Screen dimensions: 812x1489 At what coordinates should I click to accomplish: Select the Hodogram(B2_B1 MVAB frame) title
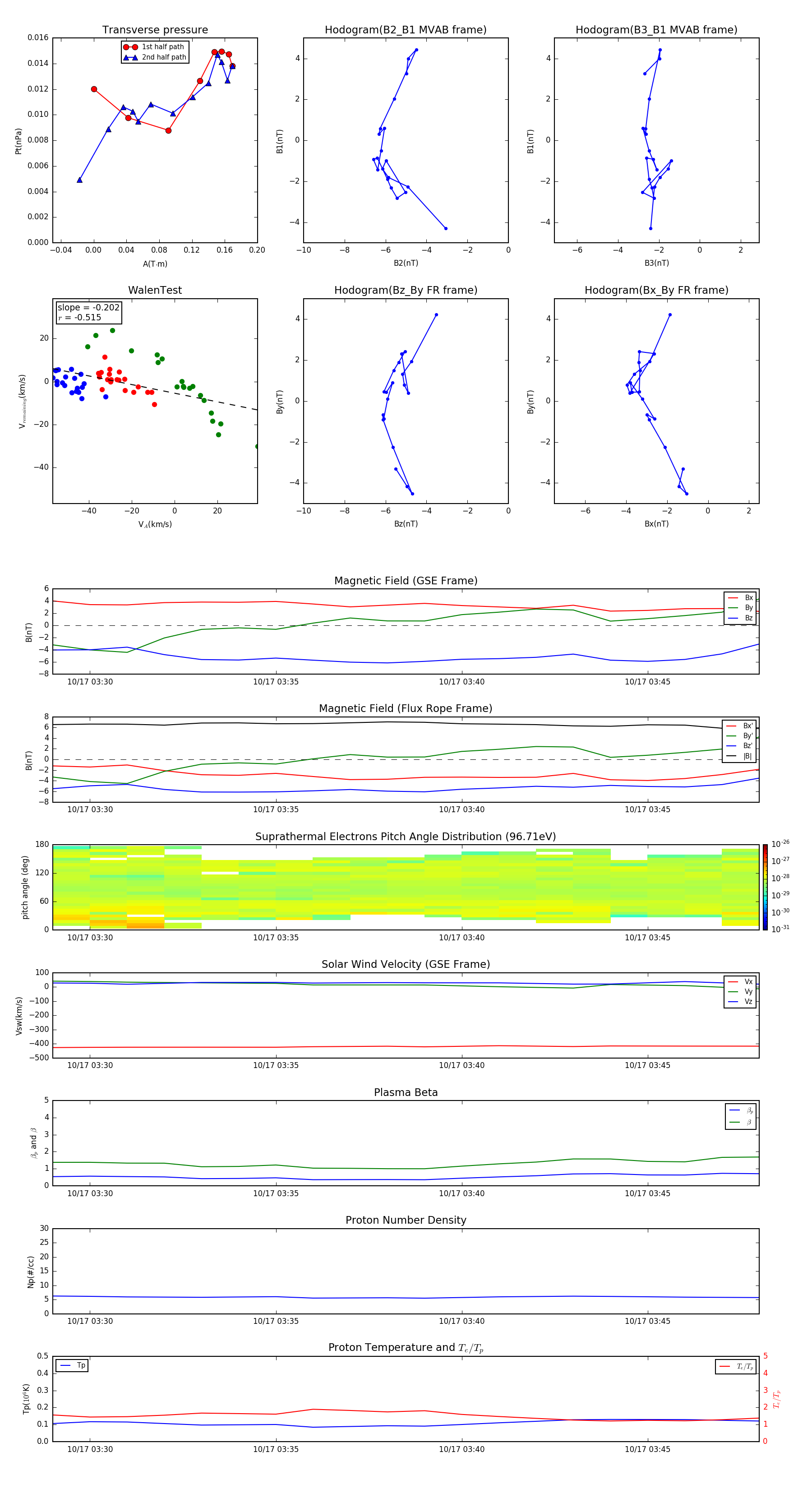(406, 29)
